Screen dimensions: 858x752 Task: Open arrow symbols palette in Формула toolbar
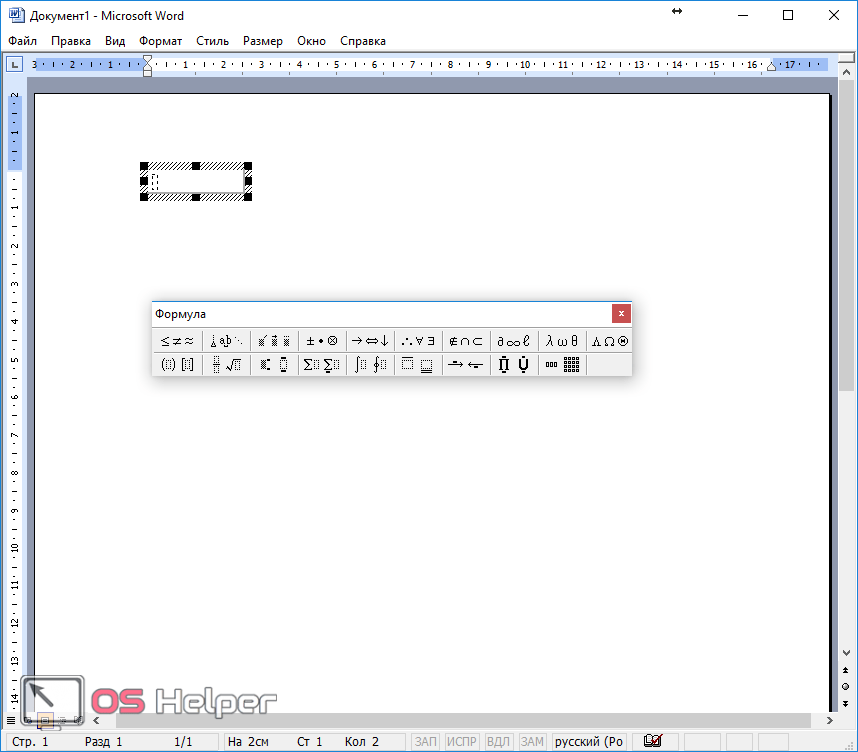[x=370, y=341]
